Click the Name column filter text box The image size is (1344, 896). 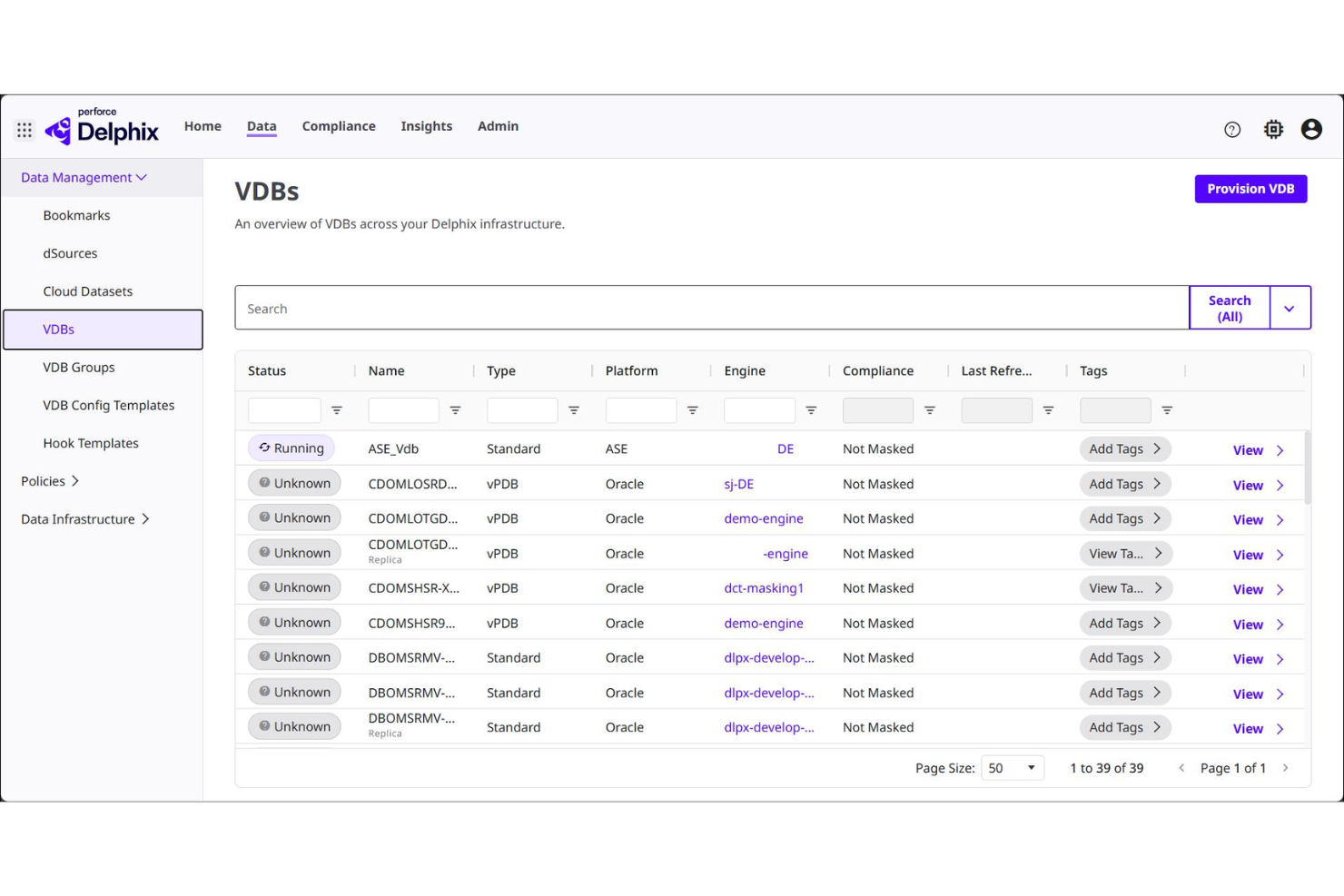coord(403,410)
